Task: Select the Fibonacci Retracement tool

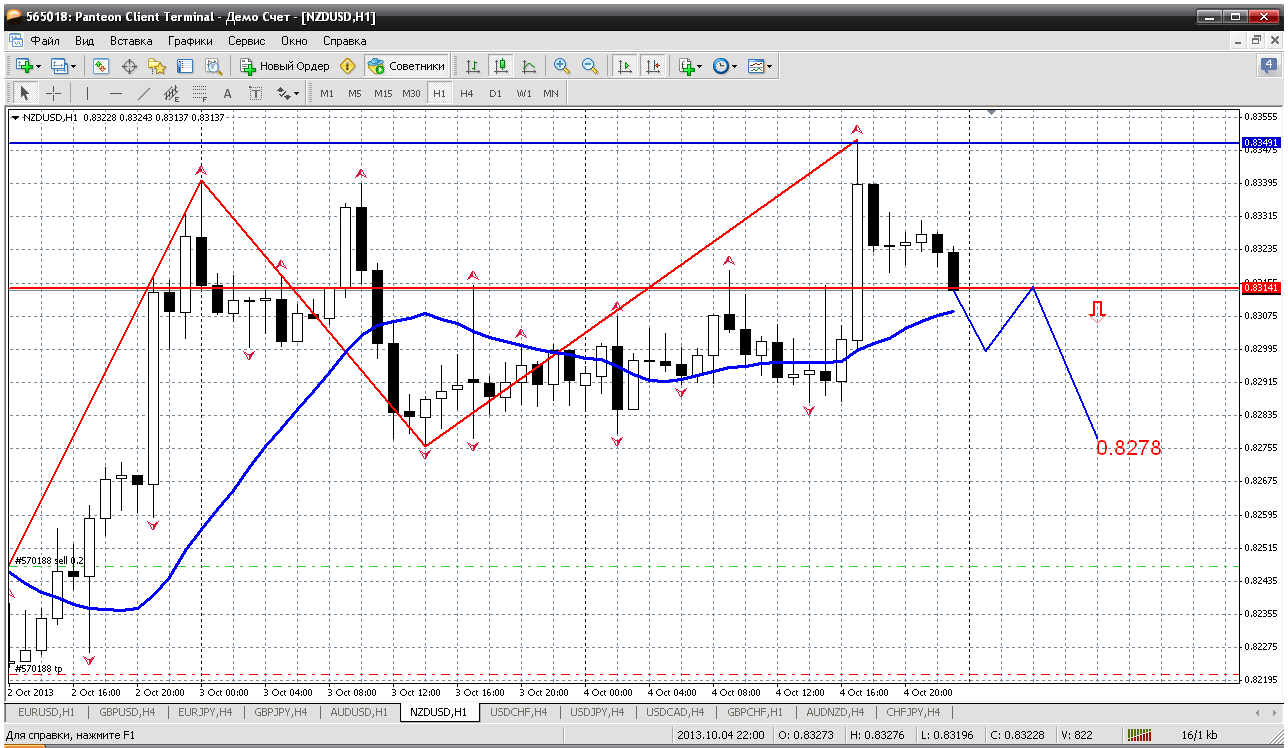Action: click(199, 93)
